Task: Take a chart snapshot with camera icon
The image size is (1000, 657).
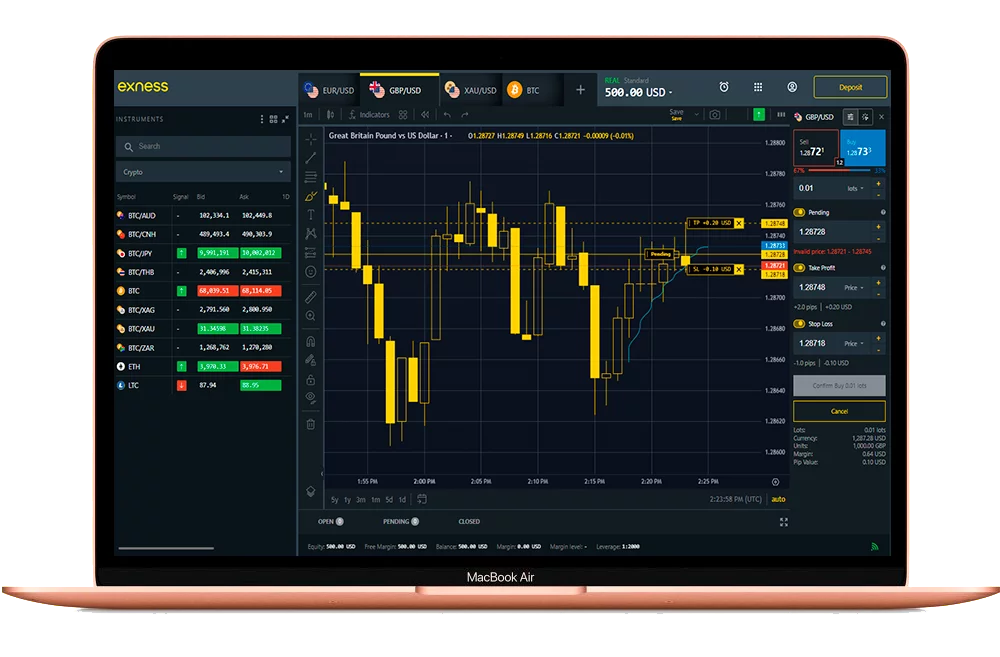Action: 715,115
